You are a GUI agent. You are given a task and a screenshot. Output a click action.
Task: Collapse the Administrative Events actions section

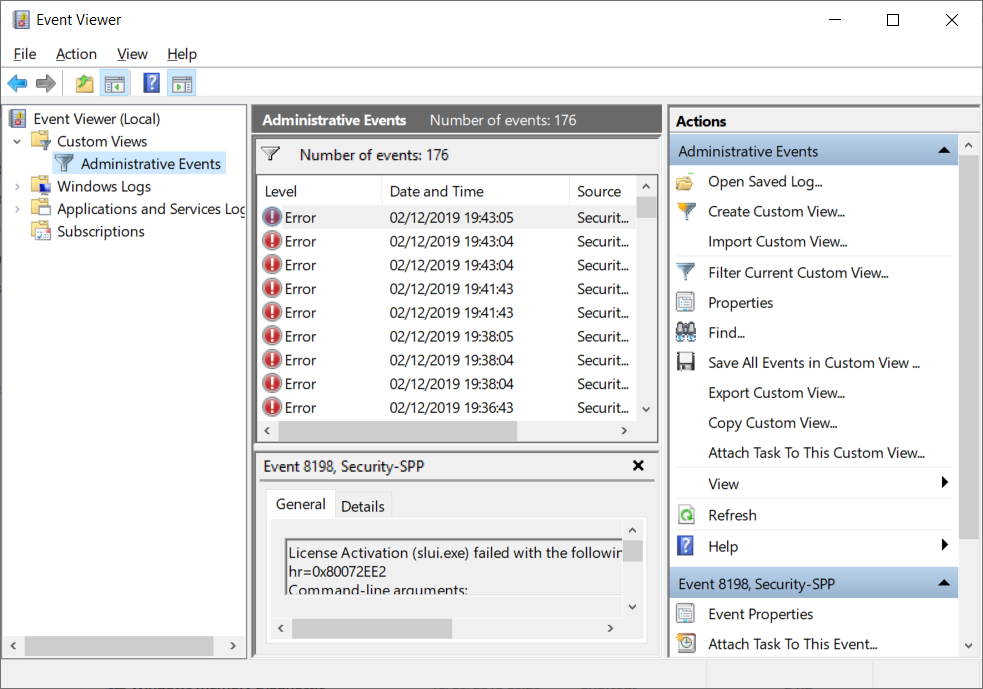click(x=944, y=150)
